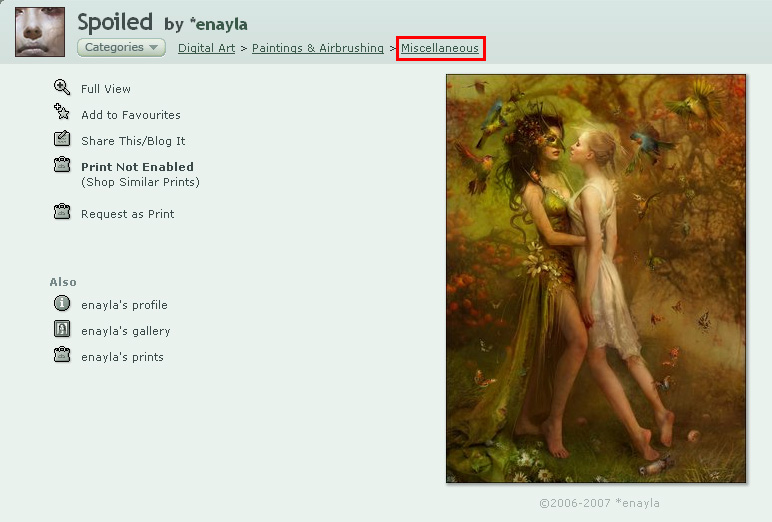Click the Request as Print icon
772x522 pixels.
tap(62, 212)
